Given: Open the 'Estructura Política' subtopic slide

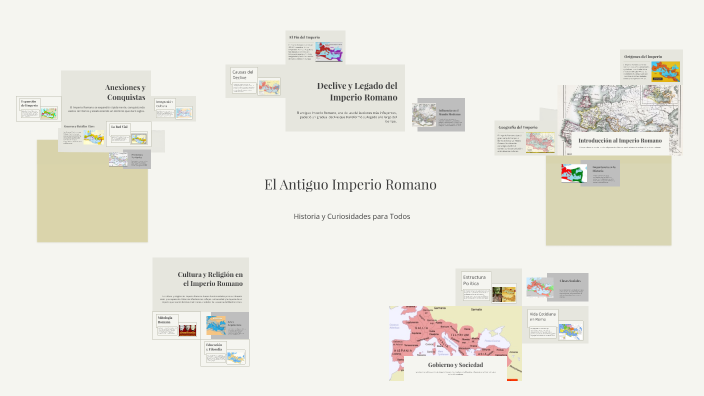Looking at the screenshot, I should tap(488, 287).
